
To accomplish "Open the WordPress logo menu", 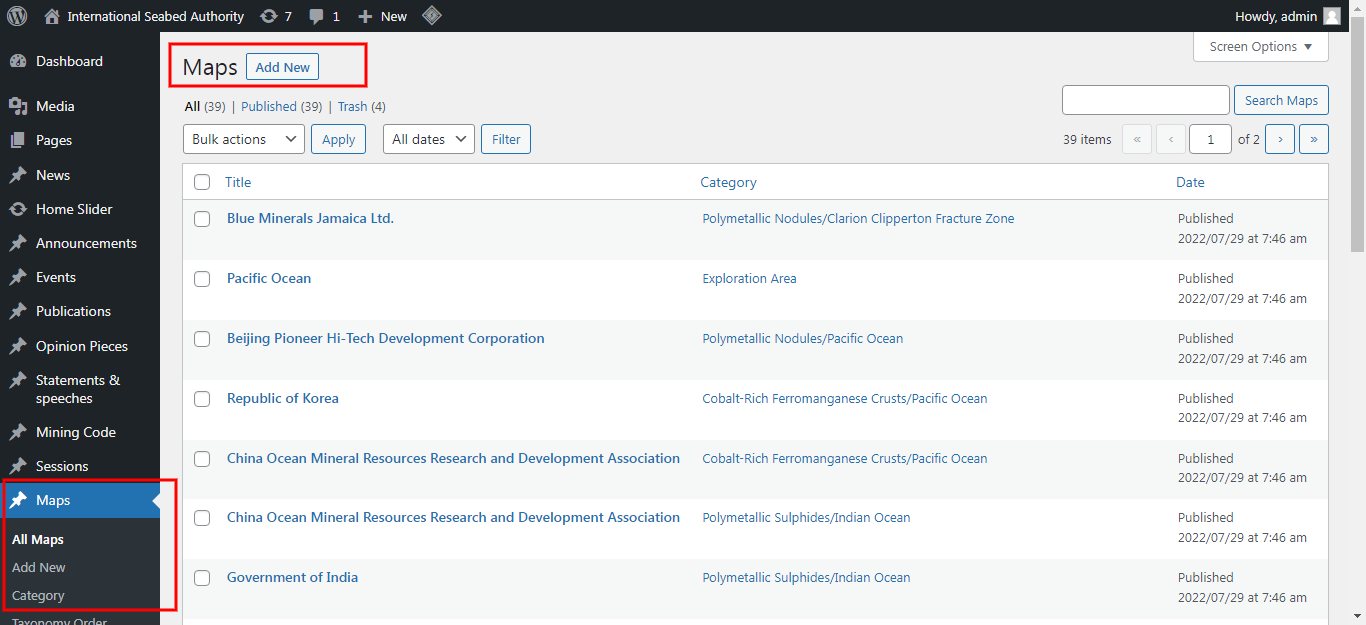I will (17, 16).
